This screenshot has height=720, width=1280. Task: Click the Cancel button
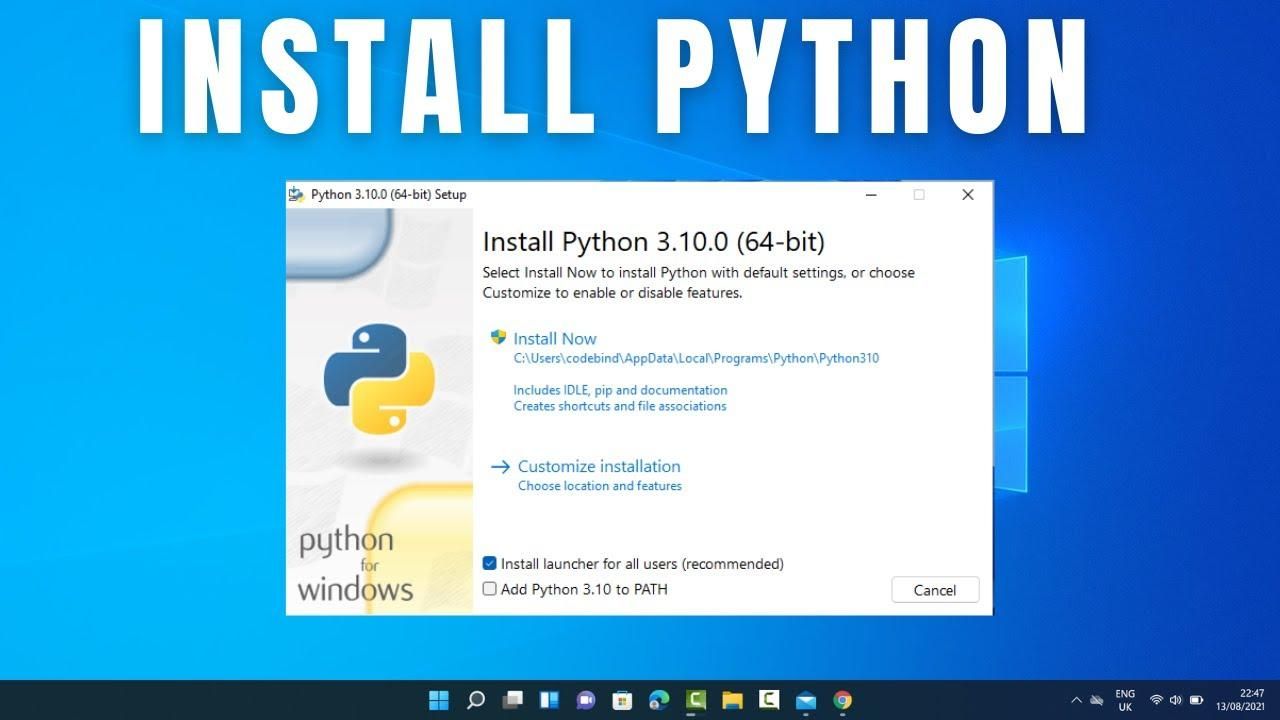tap(934, 589)
